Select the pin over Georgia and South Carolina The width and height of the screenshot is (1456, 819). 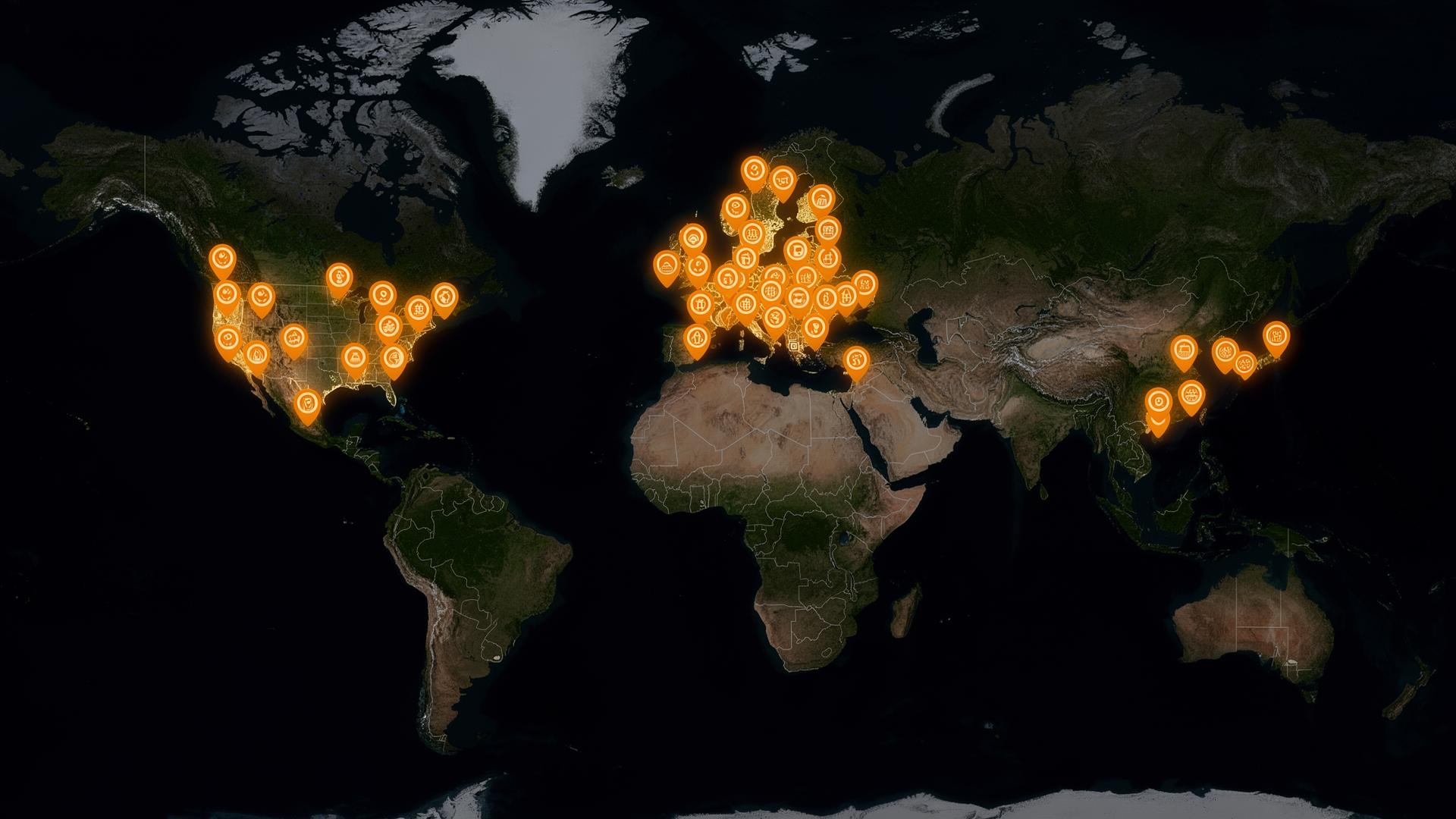[394, 361]
